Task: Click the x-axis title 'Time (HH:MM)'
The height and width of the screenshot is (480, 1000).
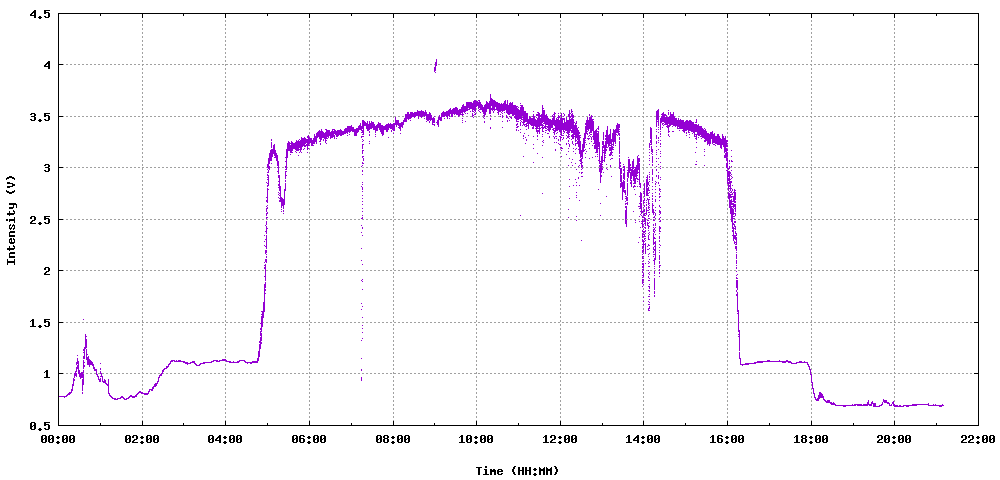Action: pyautogui.click(x=517, y=471)
